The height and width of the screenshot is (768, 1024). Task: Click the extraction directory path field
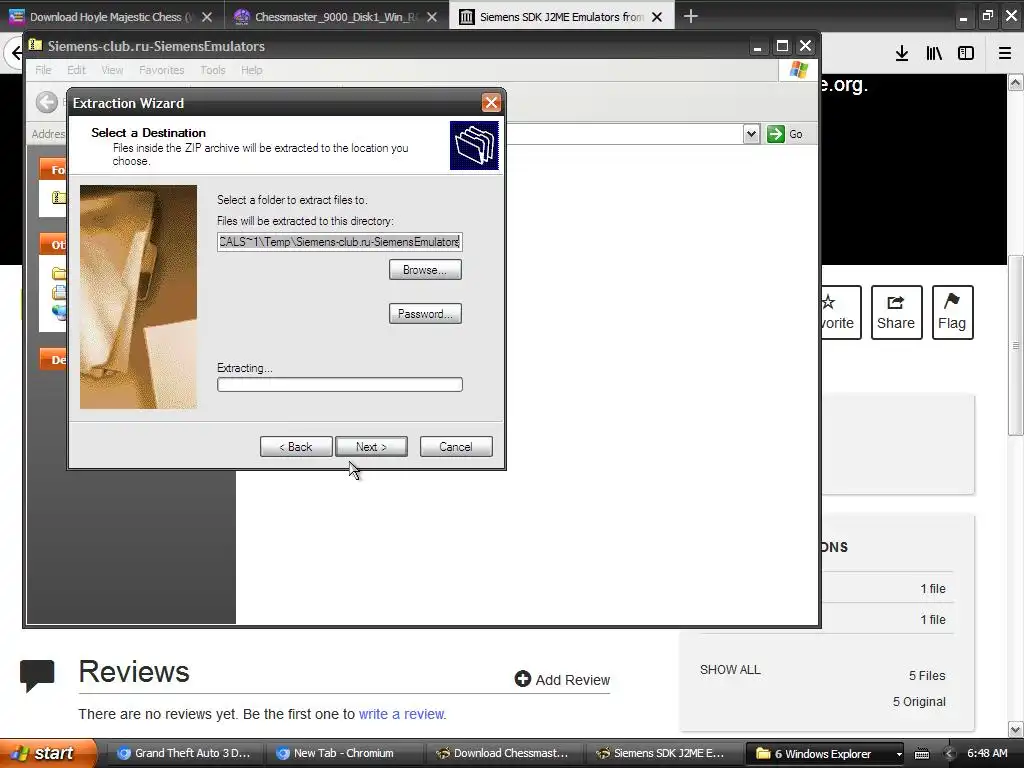(340, 242)
